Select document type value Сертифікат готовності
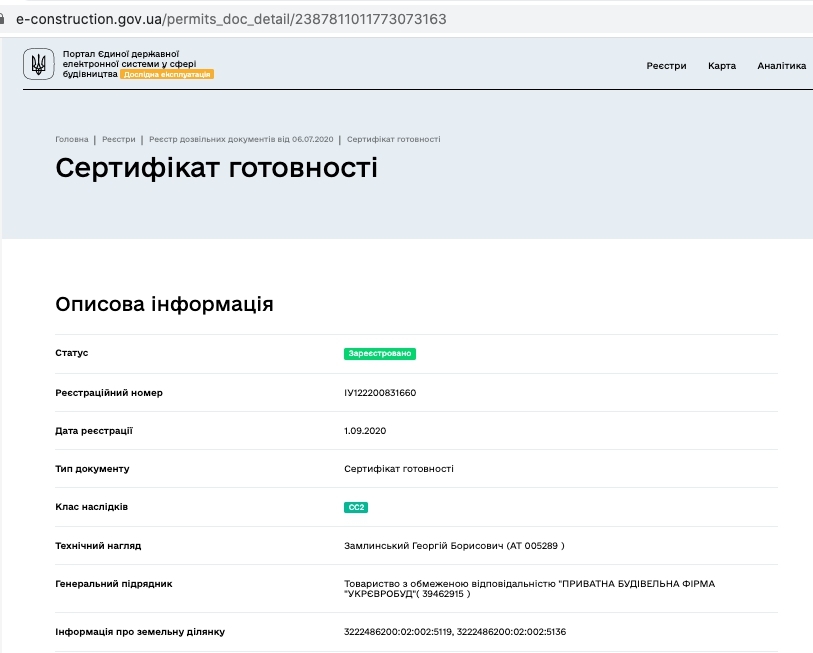 click(399, 468)
